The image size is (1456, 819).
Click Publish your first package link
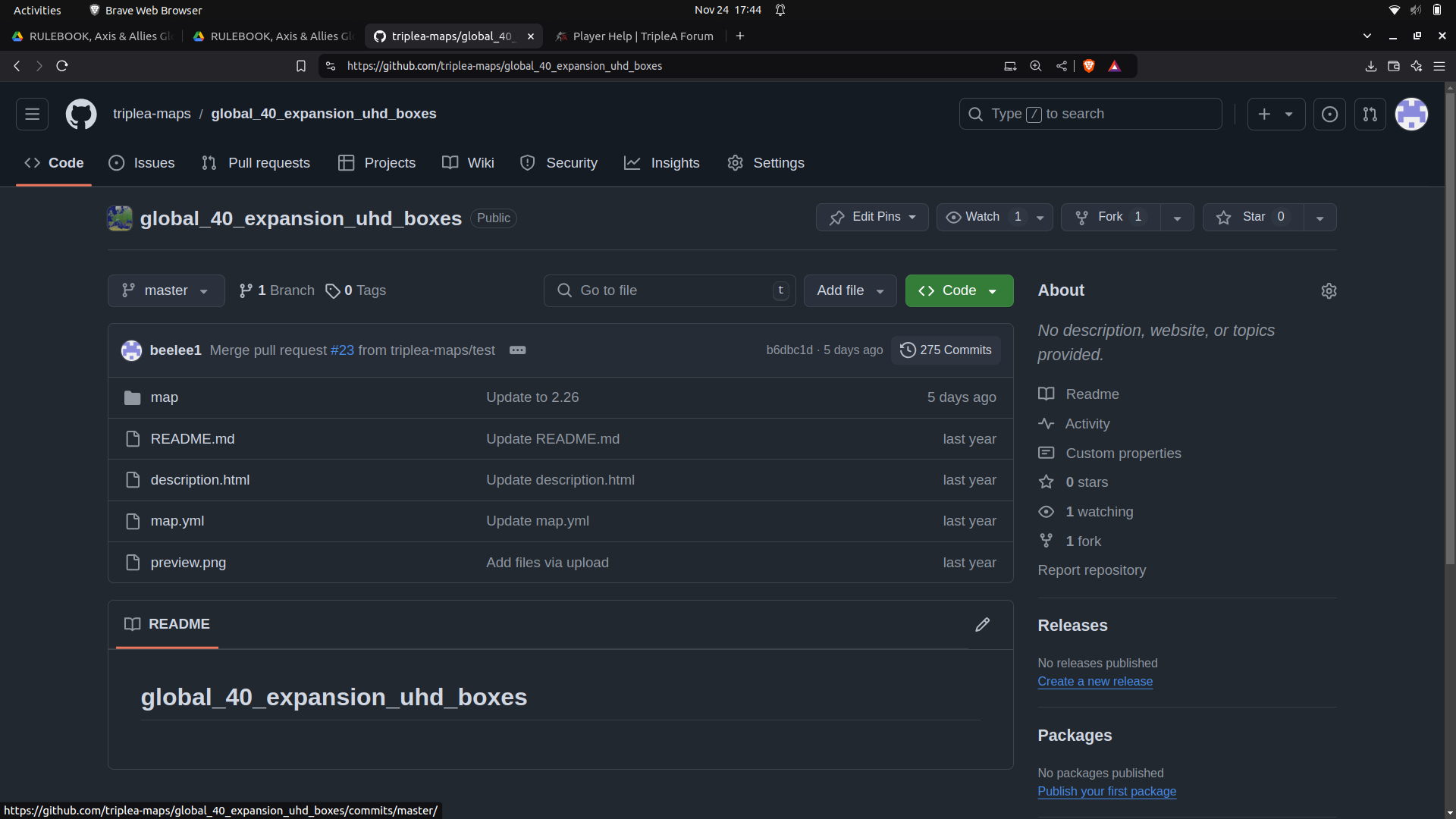pos(1106,791)
